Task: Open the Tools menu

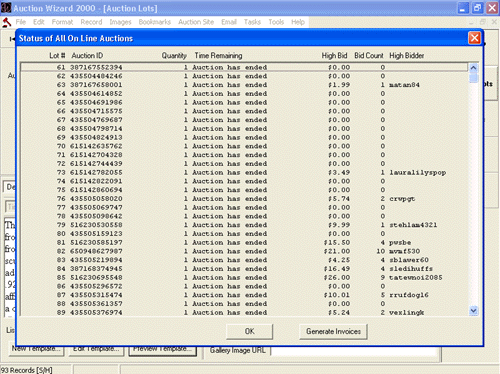Action: coord(276,22)
